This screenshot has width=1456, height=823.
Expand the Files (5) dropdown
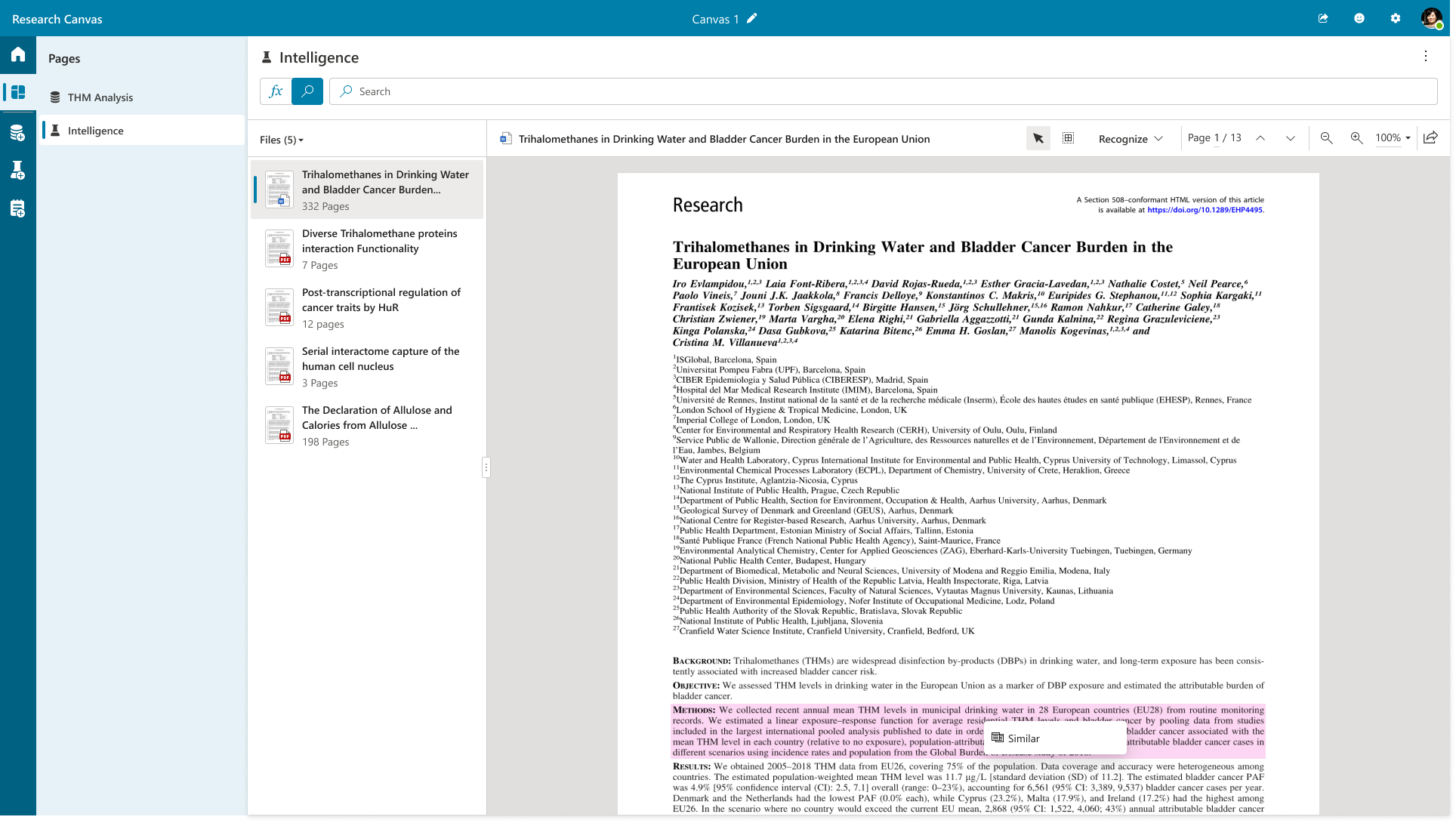point(282,140)
